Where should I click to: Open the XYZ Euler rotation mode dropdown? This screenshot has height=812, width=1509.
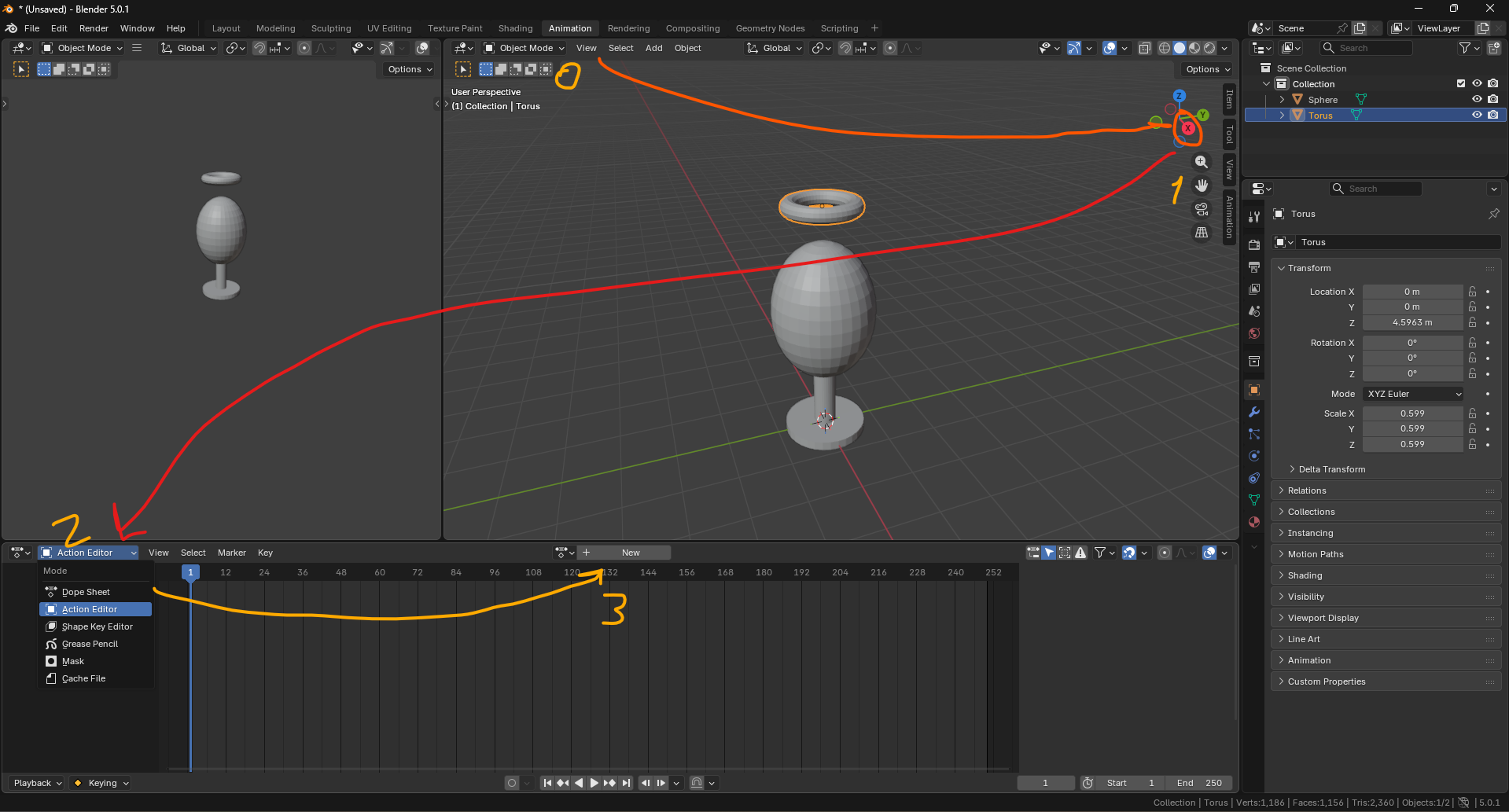1413,394
